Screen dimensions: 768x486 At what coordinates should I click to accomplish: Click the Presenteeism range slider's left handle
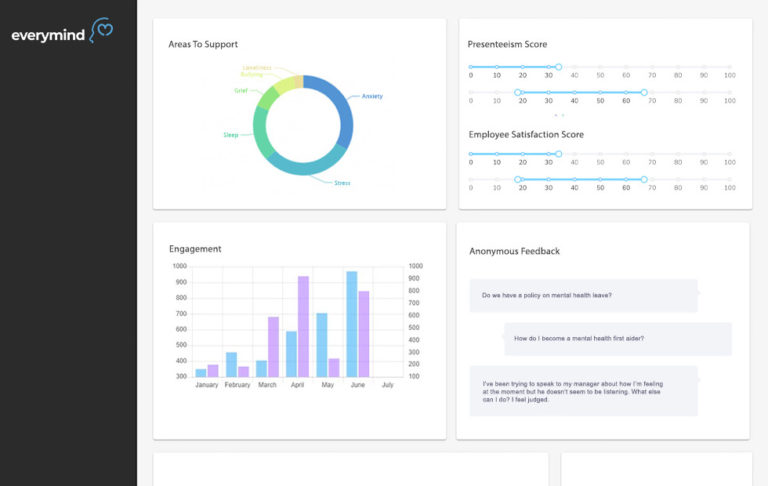[x=518, y=92]
